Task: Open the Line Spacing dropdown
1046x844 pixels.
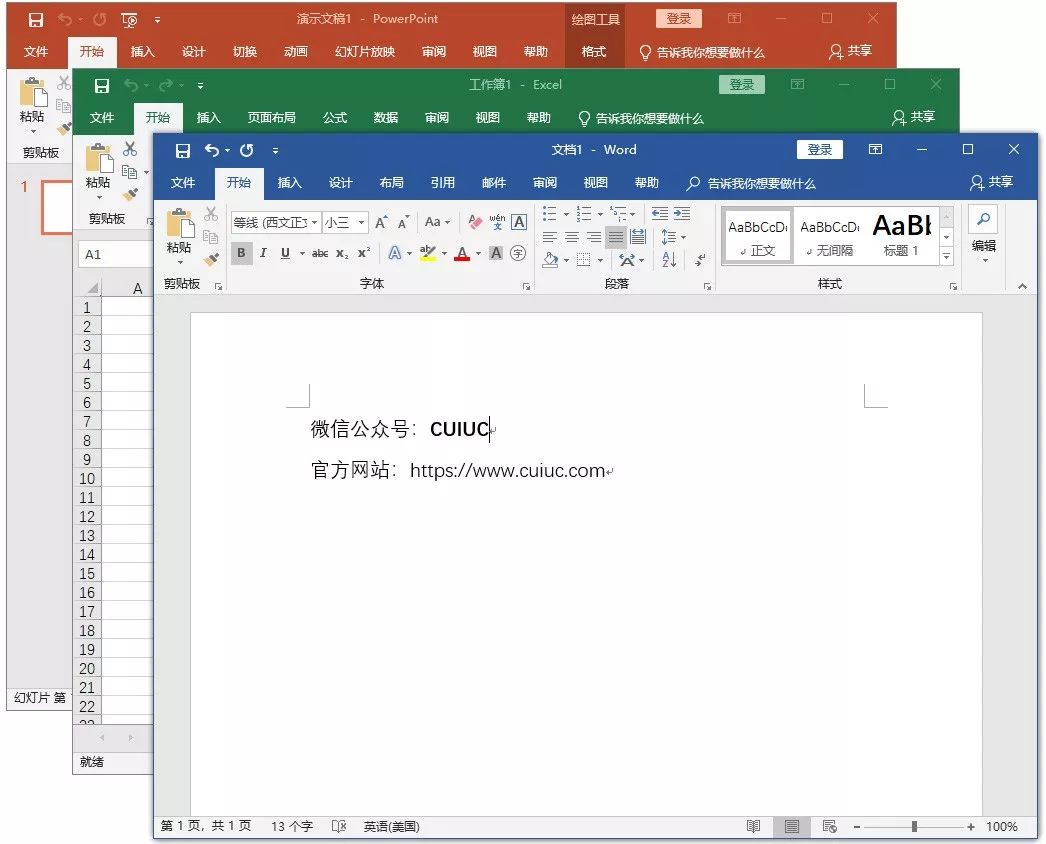Action: click(x=673, y=237)
